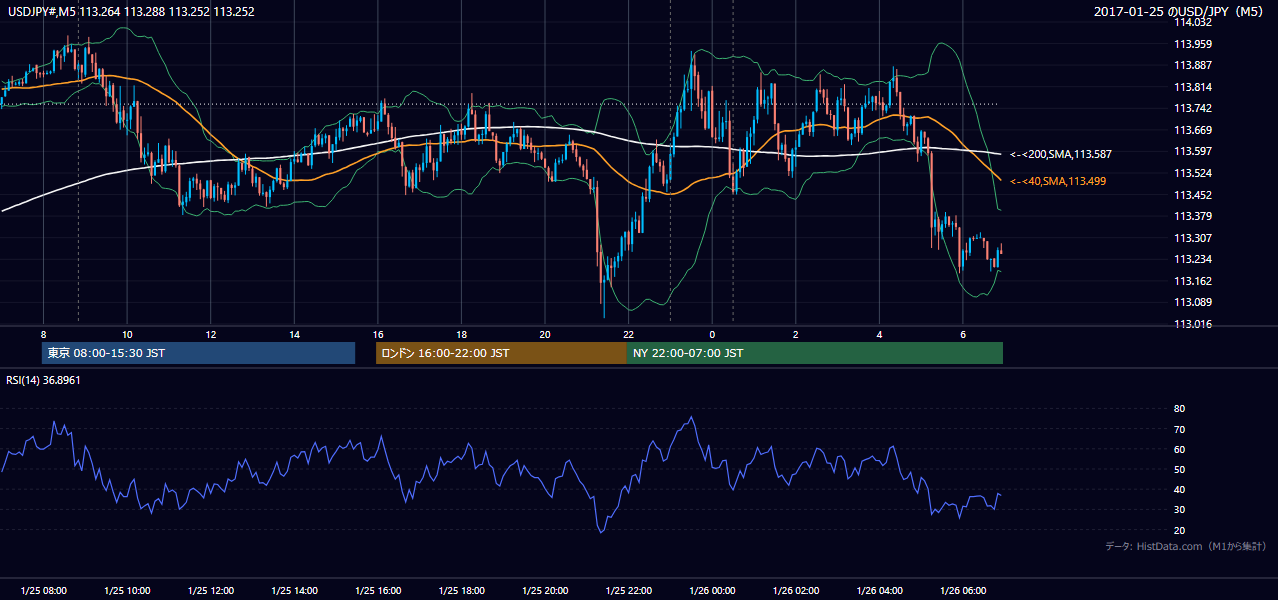Click the 40 SMA 113.499 label
The height and width of the screenshot is (600, 1278).
(1057, 181)
